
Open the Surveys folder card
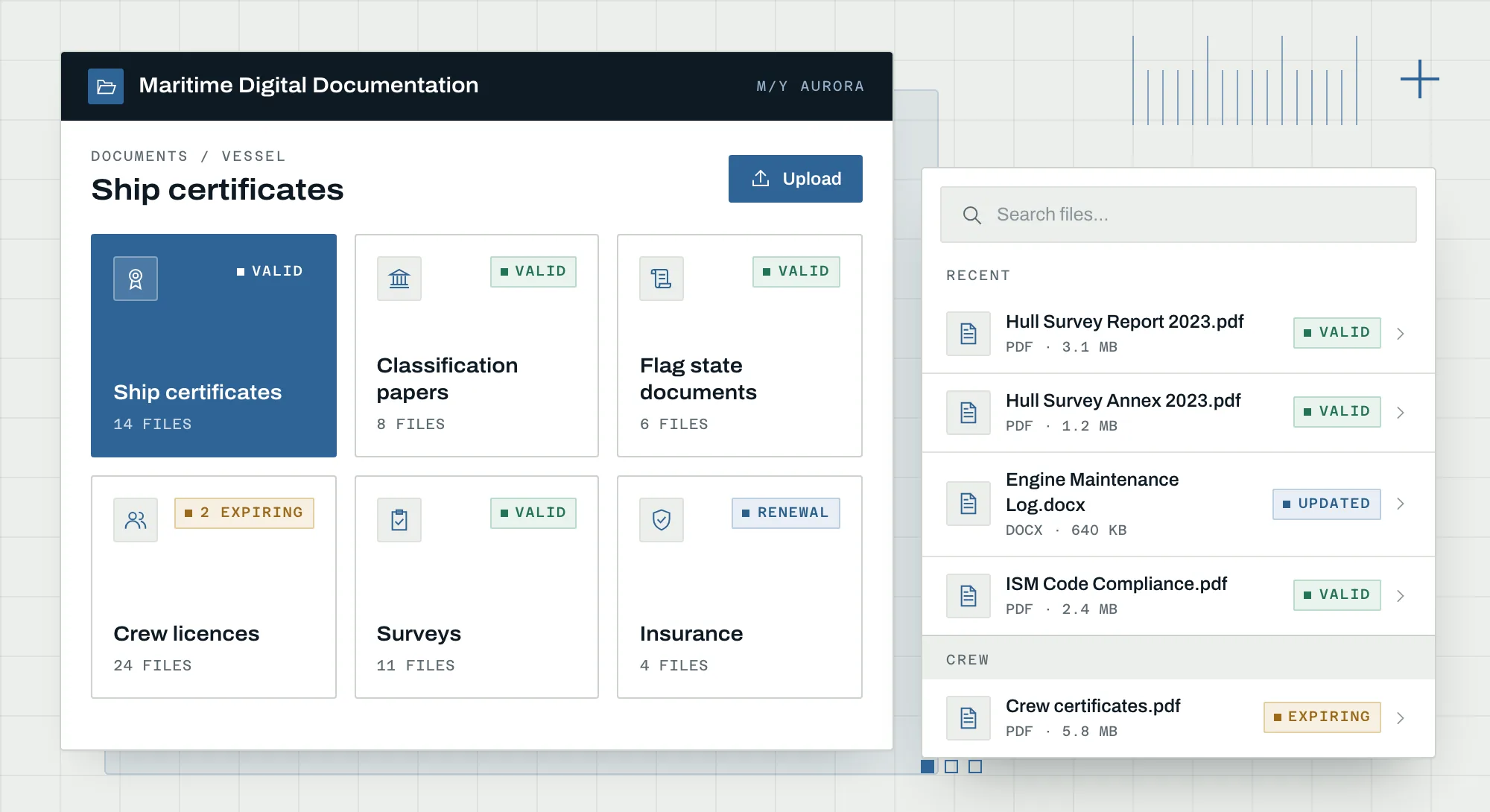point(477,587)
